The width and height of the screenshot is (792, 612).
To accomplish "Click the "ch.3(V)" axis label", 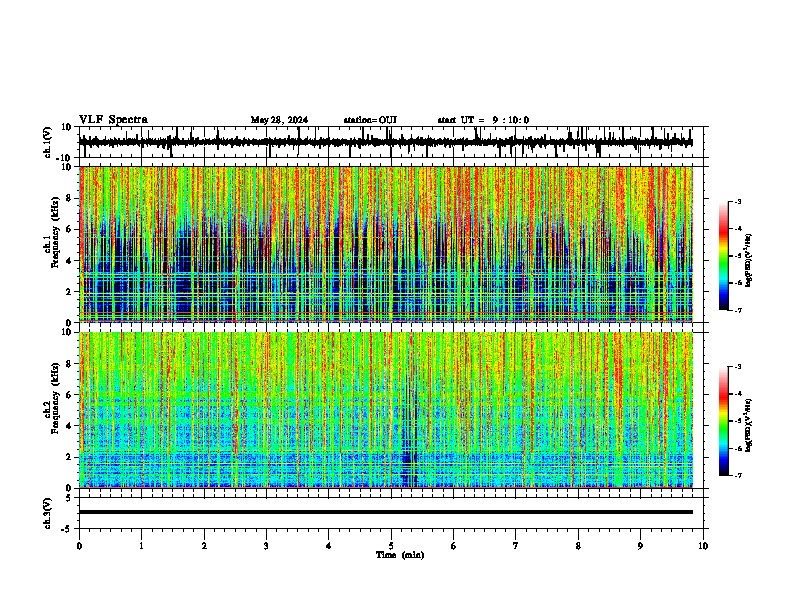I will point(48,513).
